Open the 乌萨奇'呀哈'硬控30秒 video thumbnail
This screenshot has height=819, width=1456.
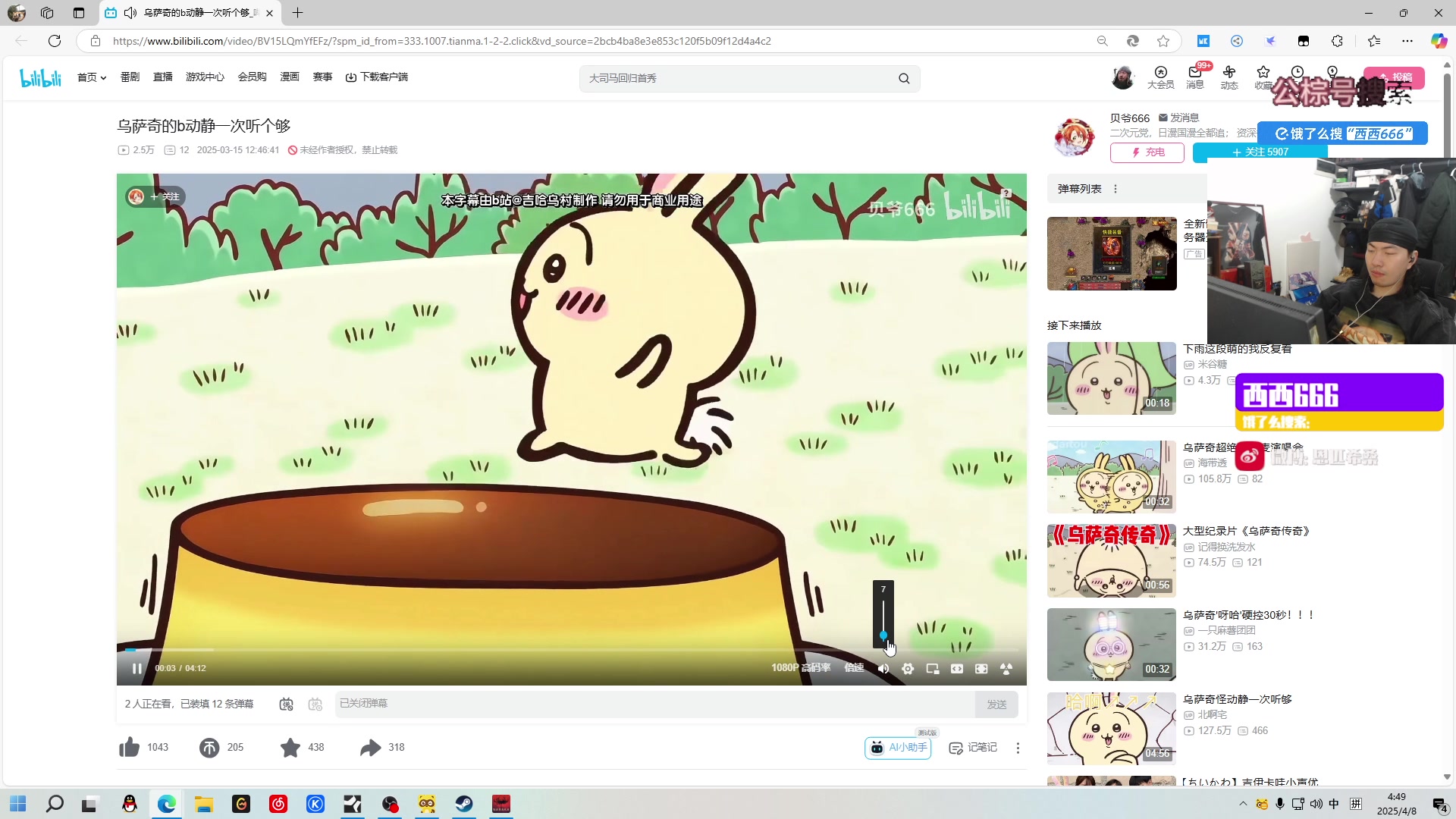1111,645
